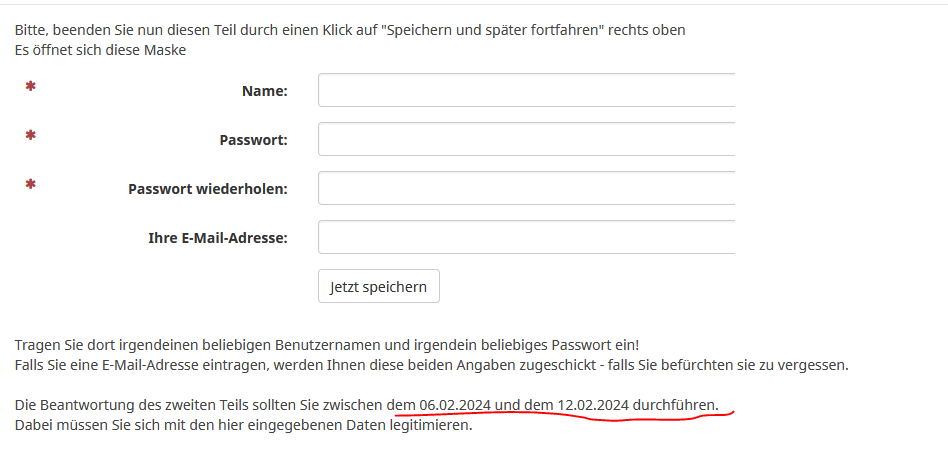Screen dimensions: 948x459
Task: Click the asterisk beside Passwort wiederholen
Action: pyautogui.click(x=31, y=185)
